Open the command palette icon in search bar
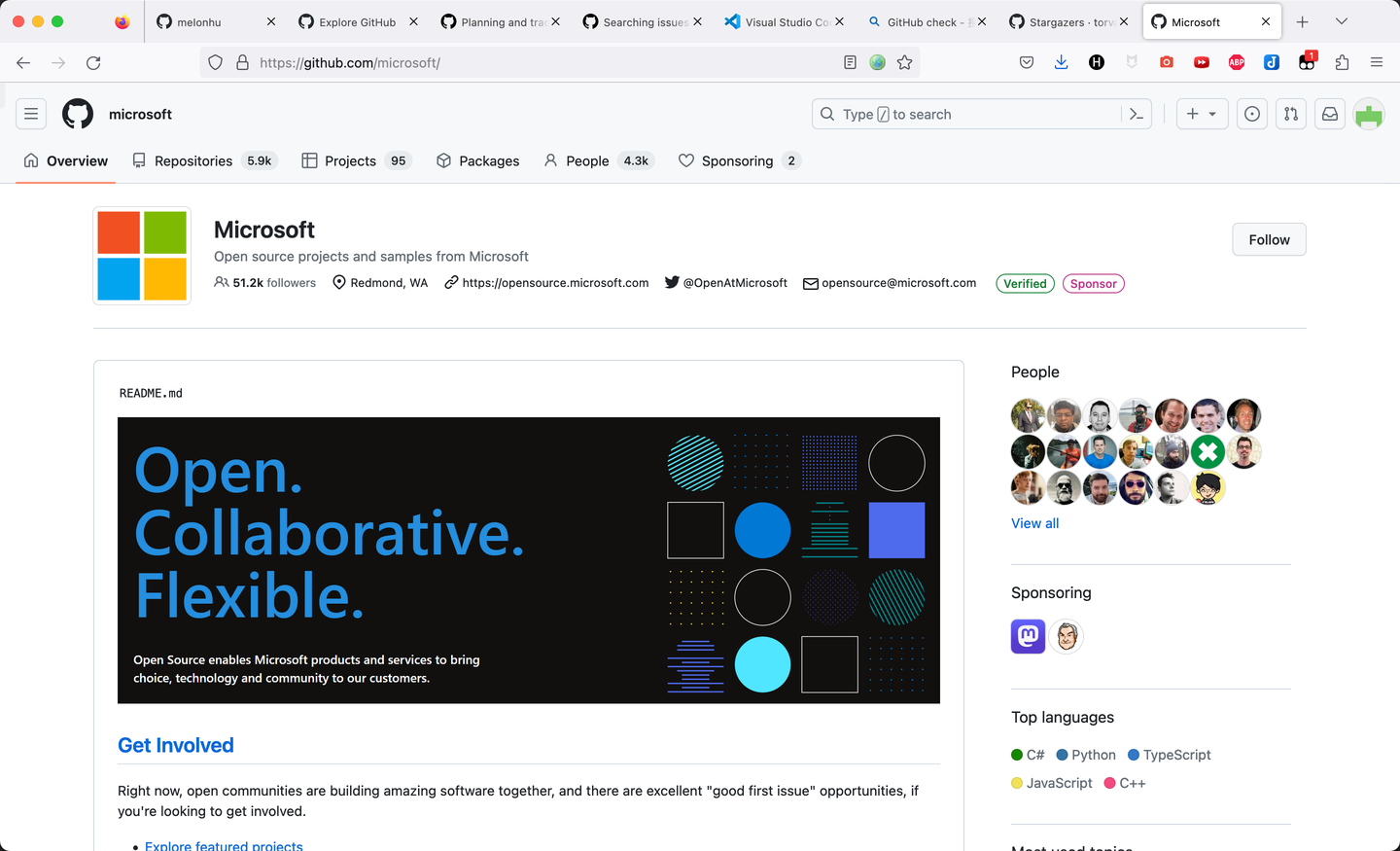 click(1136, 114)
